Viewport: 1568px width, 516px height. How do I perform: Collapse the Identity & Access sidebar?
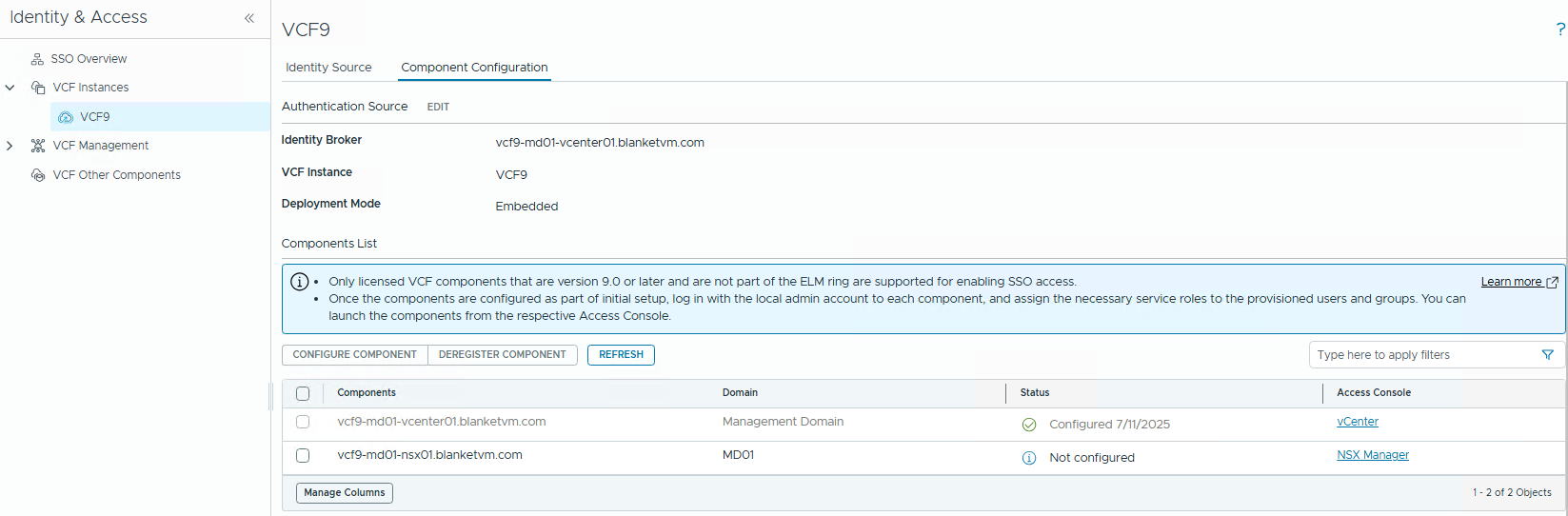[249, 18]
